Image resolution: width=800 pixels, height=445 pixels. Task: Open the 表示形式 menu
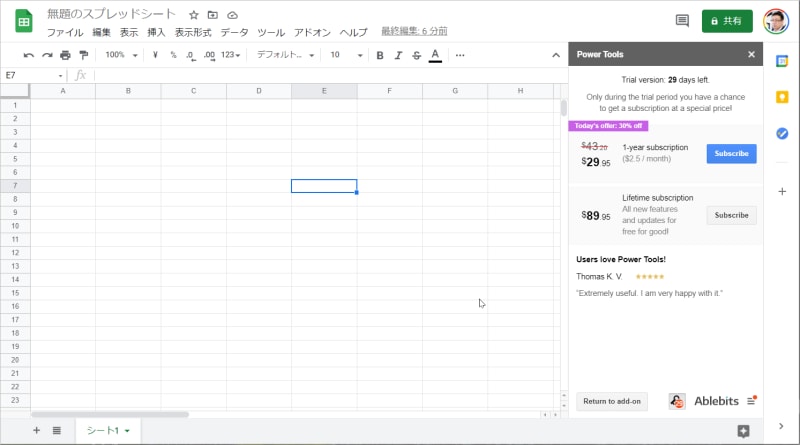pos(193,32)
